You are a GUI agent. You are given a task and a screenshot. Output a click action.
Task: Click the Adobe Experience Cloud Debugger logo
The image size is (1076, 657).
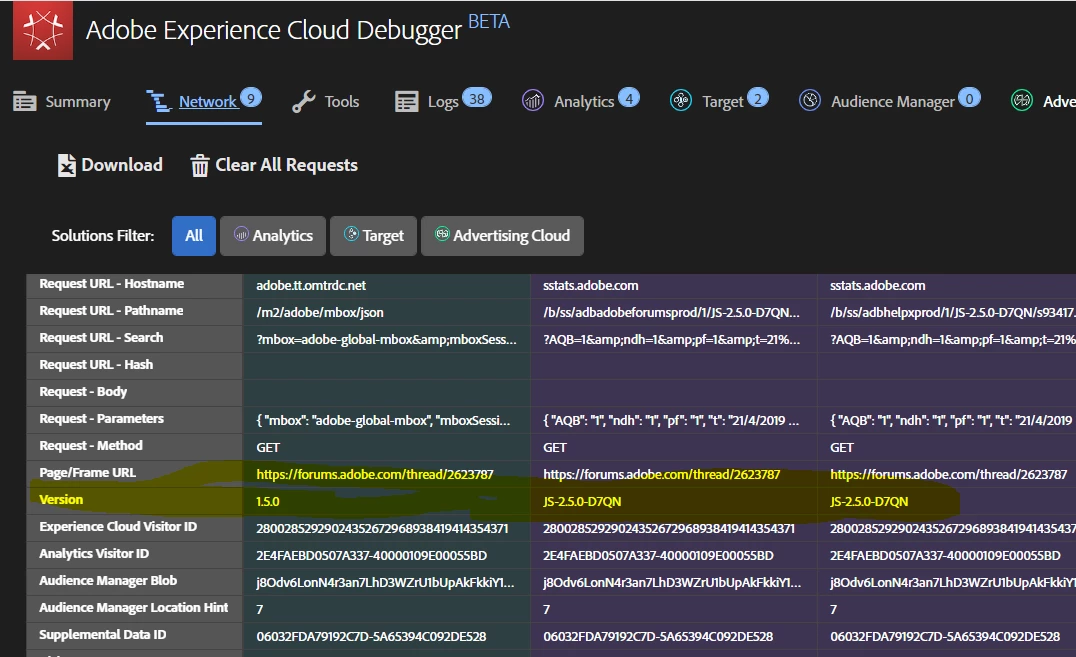click(x=42, y=30)
